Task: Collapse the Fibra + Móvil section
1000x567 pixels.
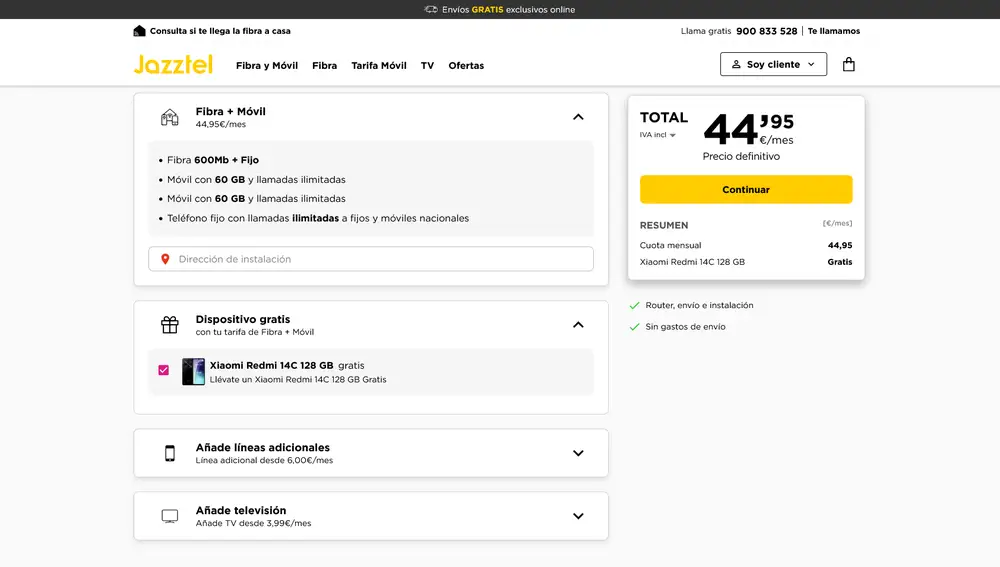Action: click(578, 117)
